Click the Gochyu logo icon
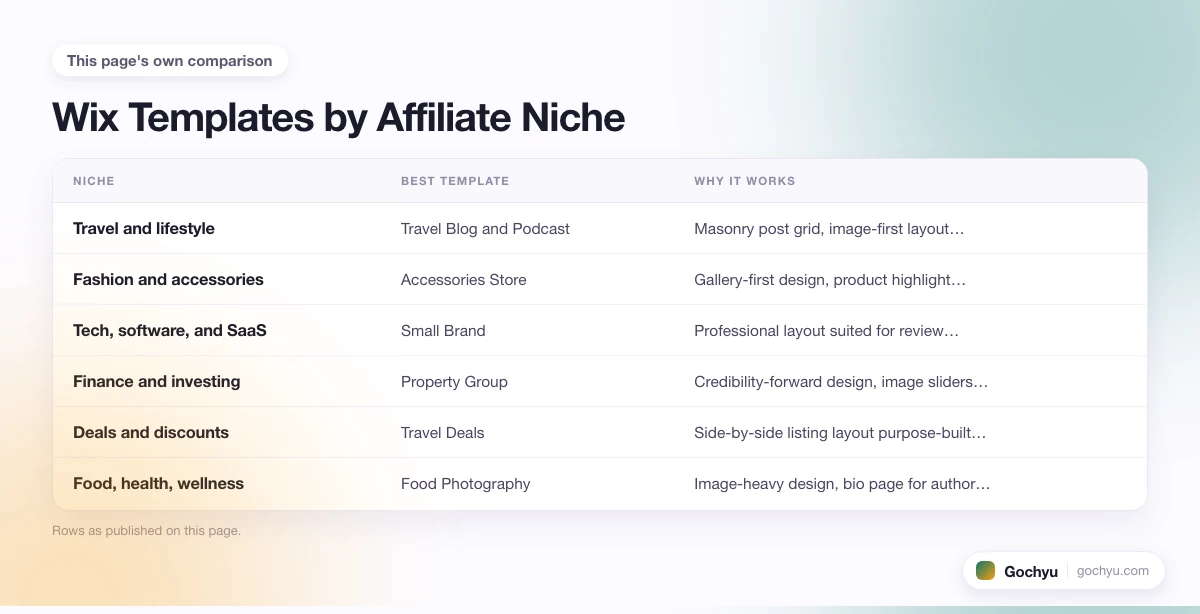Viewport: 1200px width, 614px height. click(985, 571)
